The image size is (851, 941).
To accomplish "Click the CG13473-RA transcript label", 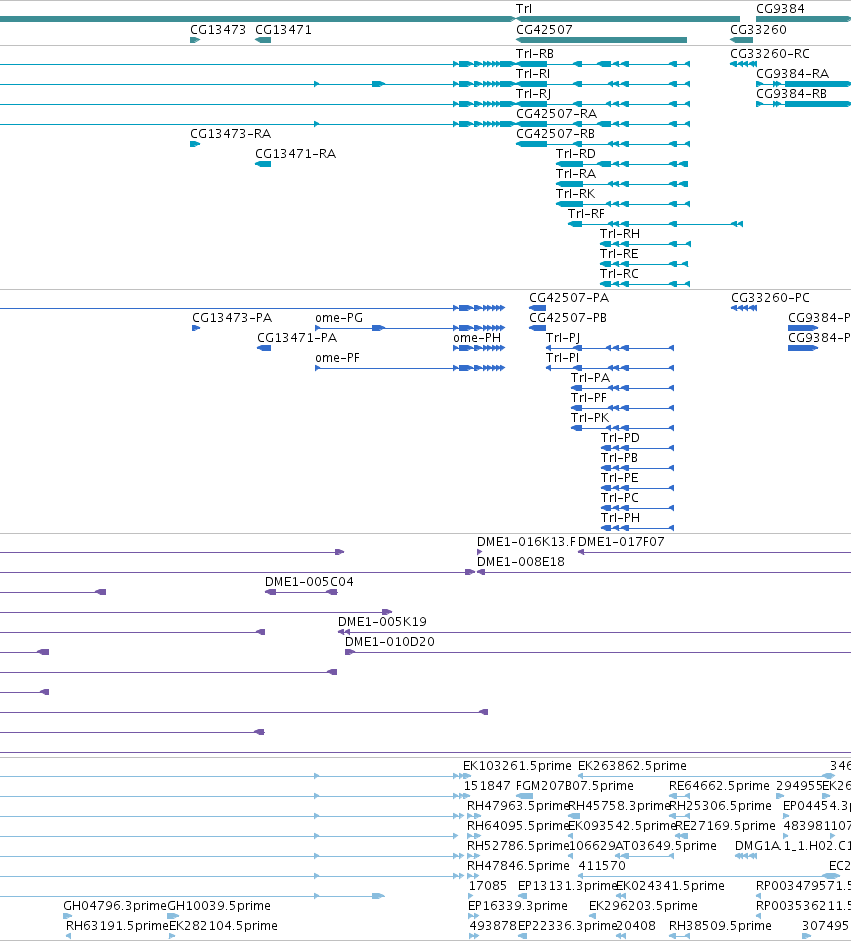I will (230, 133).
